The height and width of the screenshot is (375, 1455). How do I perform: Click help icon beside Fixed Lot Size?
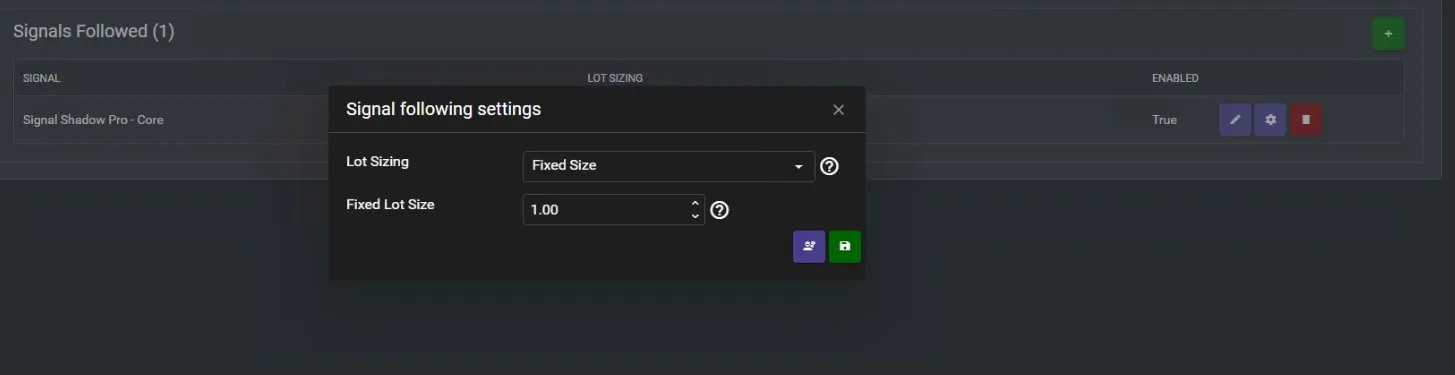tap(719, 210)
